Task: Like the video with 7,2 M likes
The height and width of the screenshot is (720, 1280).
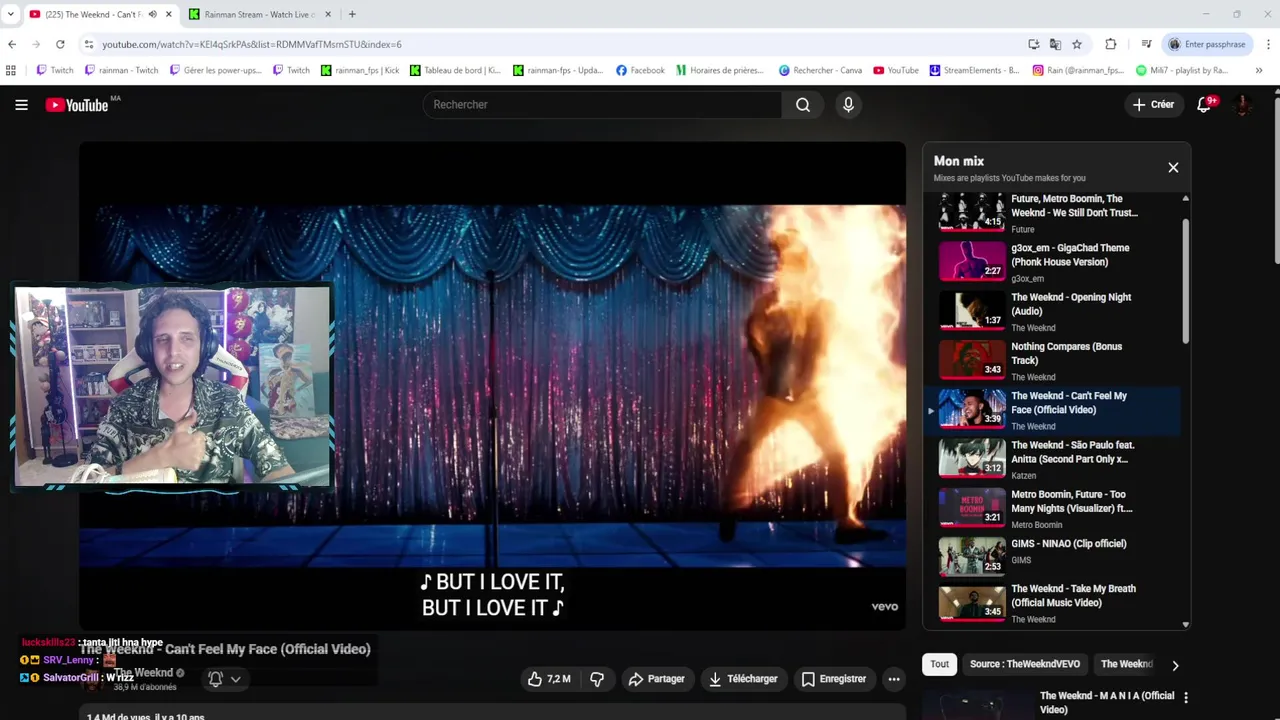Action: click(x=549, y=679)
